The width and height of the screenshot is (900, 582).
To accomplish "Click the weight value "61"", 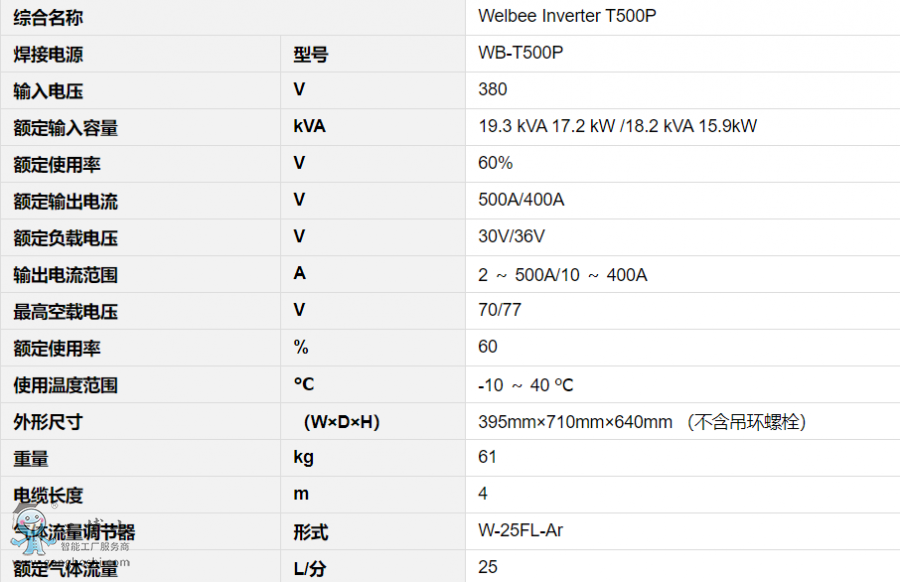I will click(x=488, y=458).
